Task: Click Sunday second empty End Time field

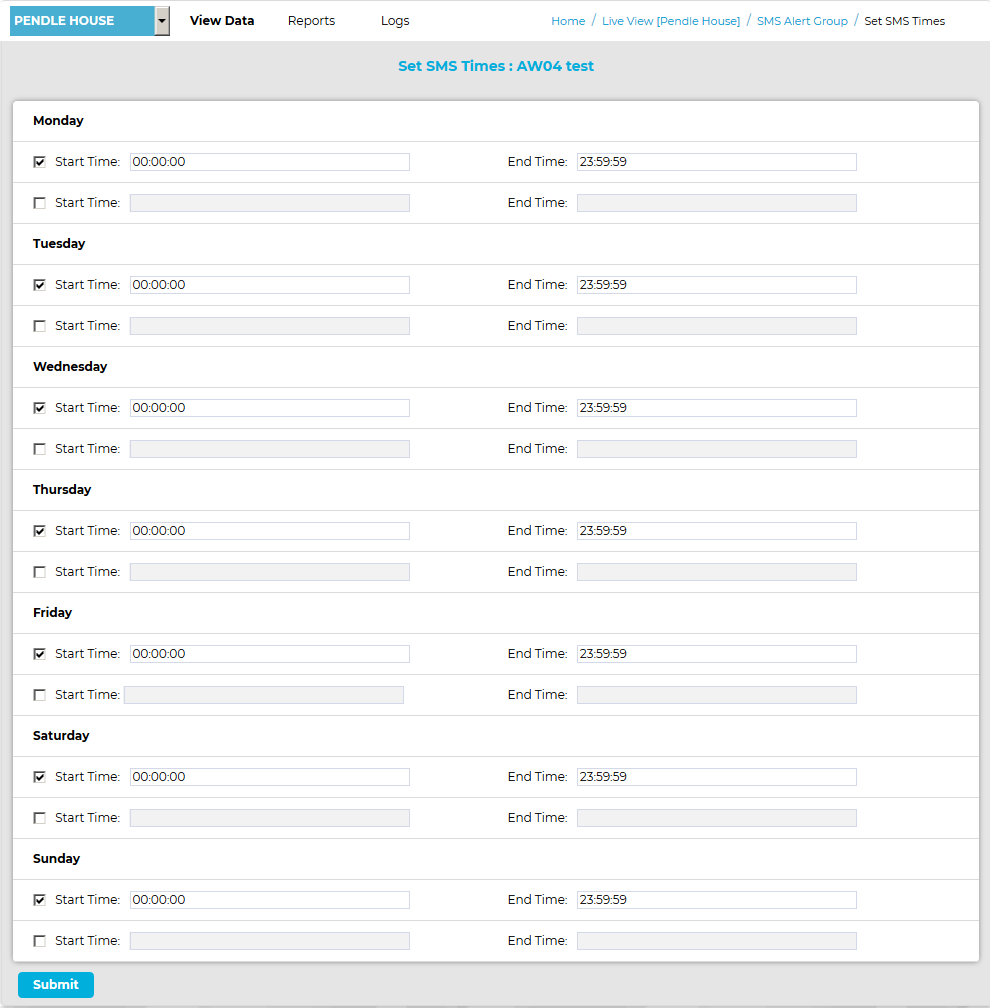Action: pos(717,941)
